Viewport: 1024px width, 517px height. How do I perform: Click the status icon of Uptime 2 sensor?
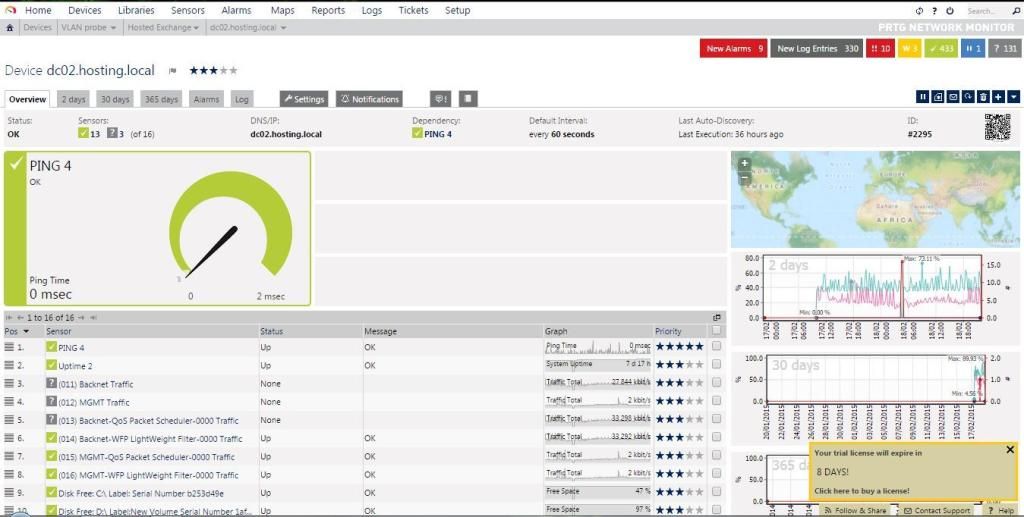tap(52, 365)
